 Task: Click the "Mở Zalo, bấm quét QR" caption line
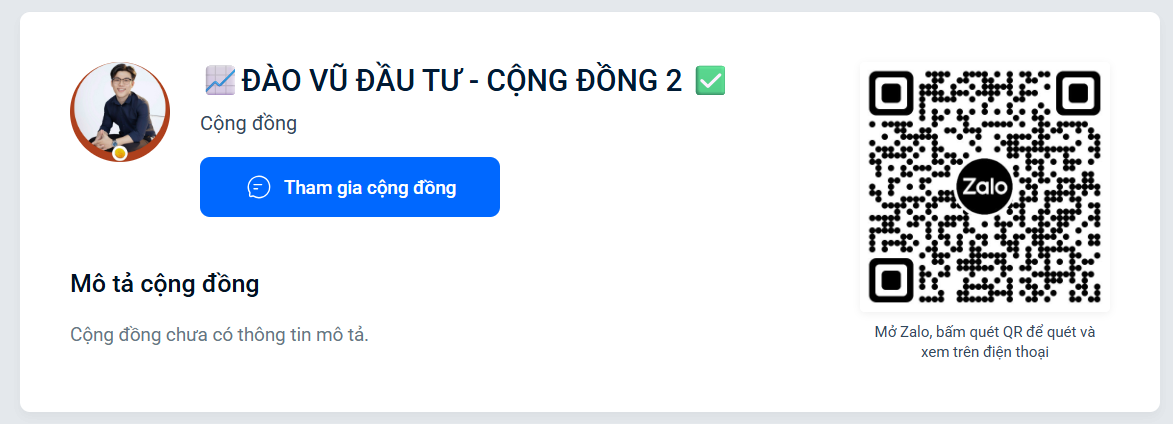[x=984, y=332]
